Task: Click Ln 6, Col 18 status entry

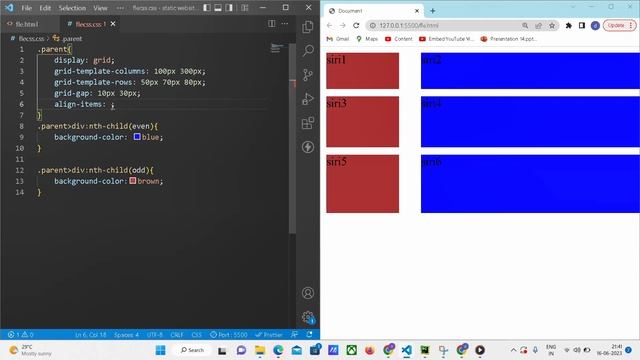Action: pyautogui.click(x=90, y=335)
